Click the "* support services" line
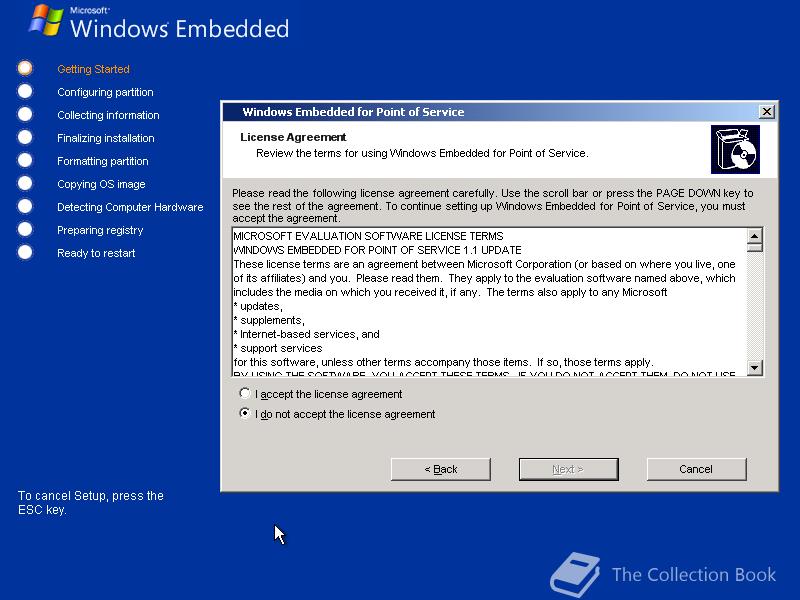Image resolution: width=800 pixels, height=600 pixels. click(278, 348)
